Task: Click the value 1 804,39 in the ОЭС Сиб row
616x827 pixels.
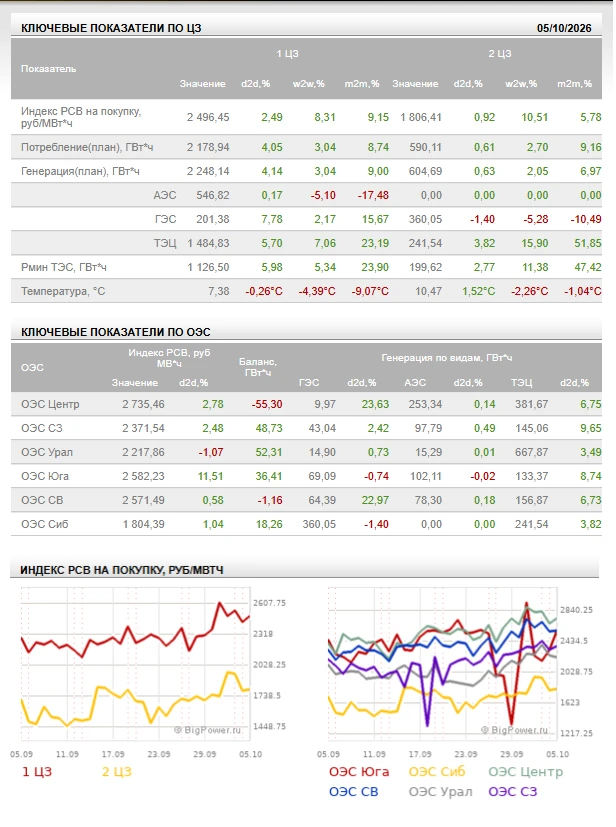Action: tap(143, 524)
